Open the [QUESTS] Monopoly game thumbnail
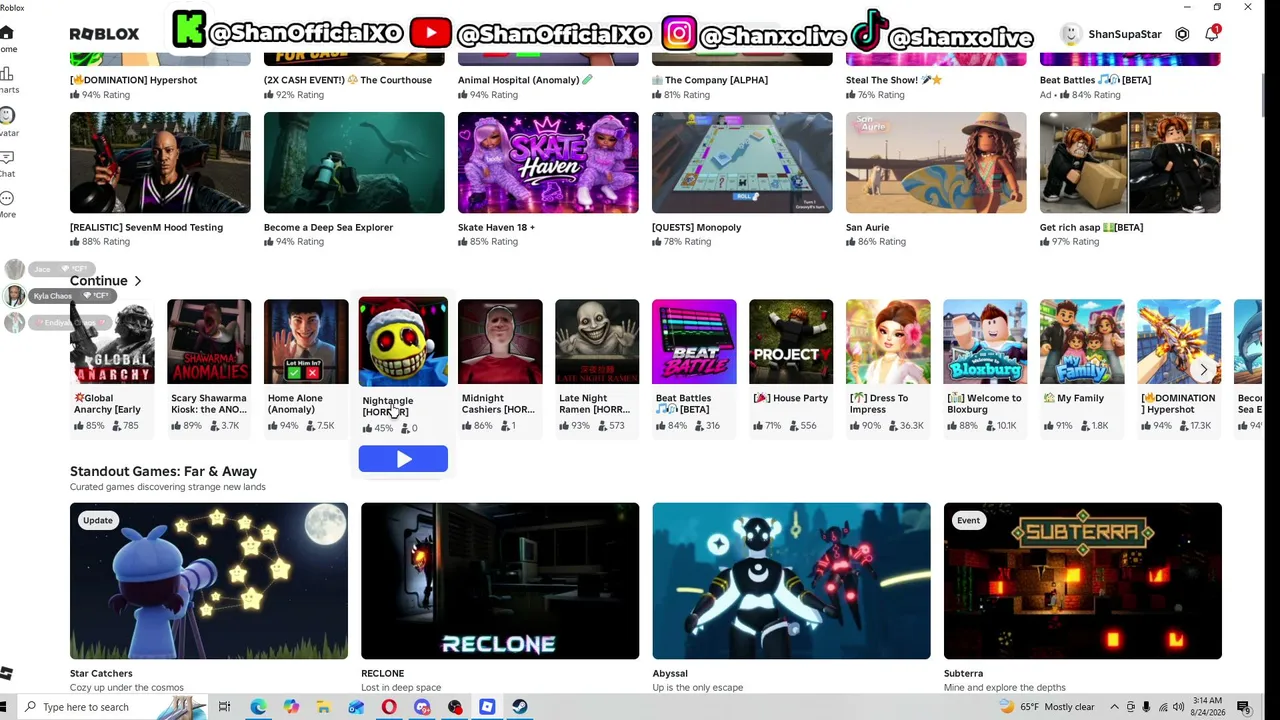The height and width of the screenshot is (720, 1280). point(742,163)
